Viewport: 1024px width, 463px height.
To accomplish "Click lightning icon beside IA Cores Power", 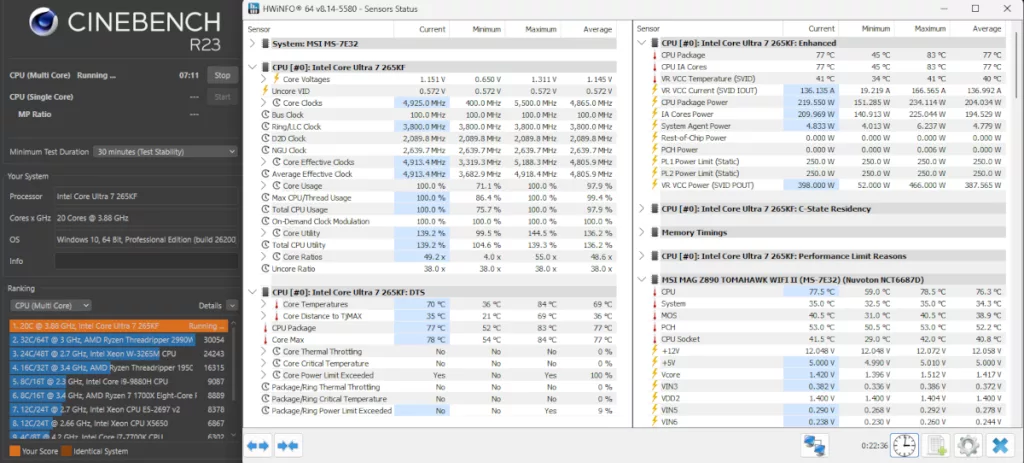I will [654, 114].
